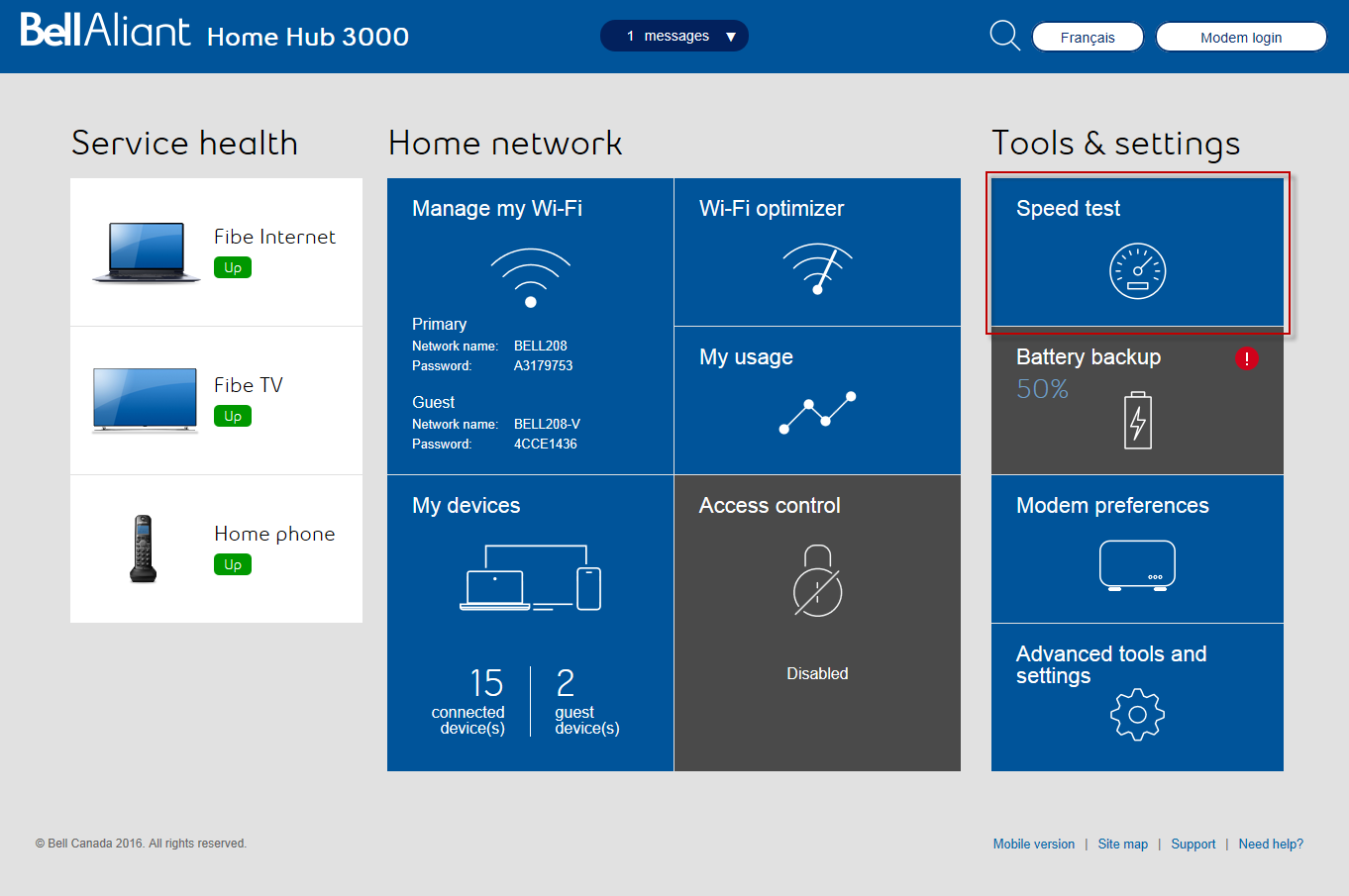The height and width of the screenshot is (896, 1349).
Task: Click the Battery backup battery icon
Action: 1138,420
